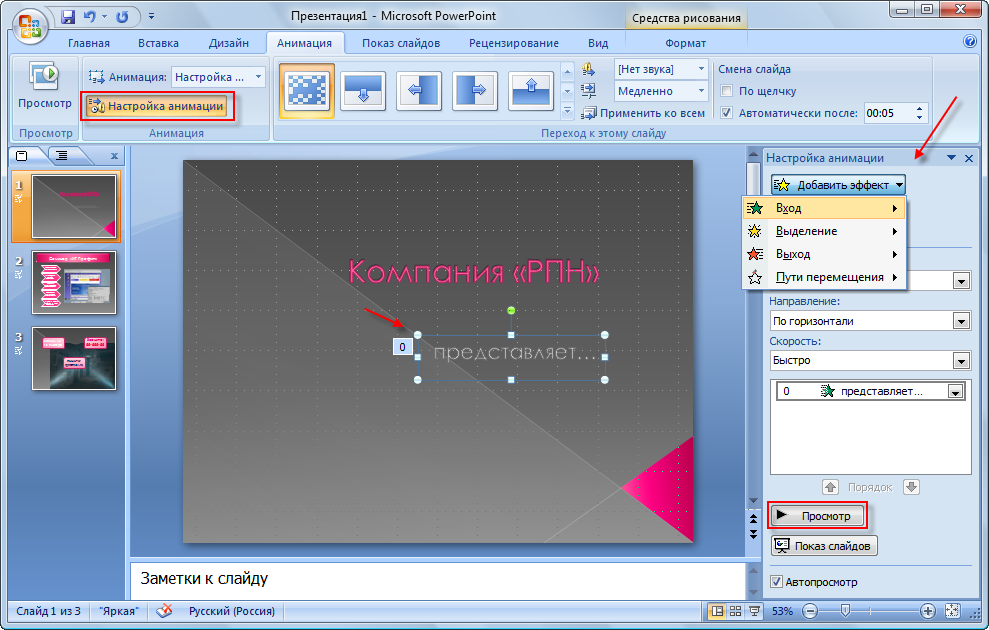This screenshot has height=630, width=989.
Task: Select the wipe up transition thumbnail
Action: [x=530, y=91]
